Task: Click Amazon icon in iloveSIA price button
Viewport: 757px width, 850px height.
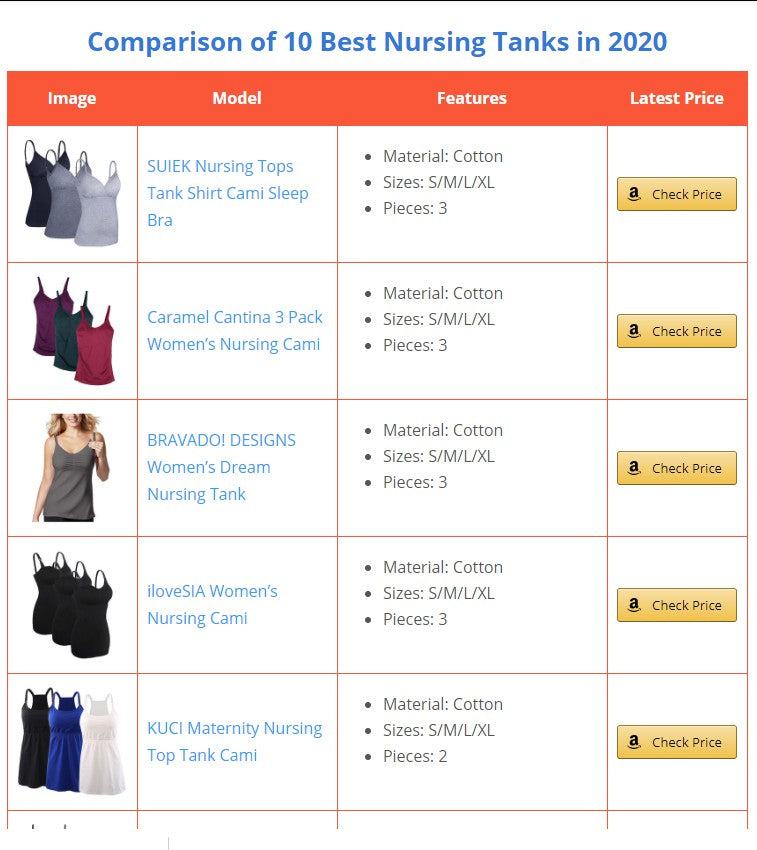Action: click(x=634, y=605)
